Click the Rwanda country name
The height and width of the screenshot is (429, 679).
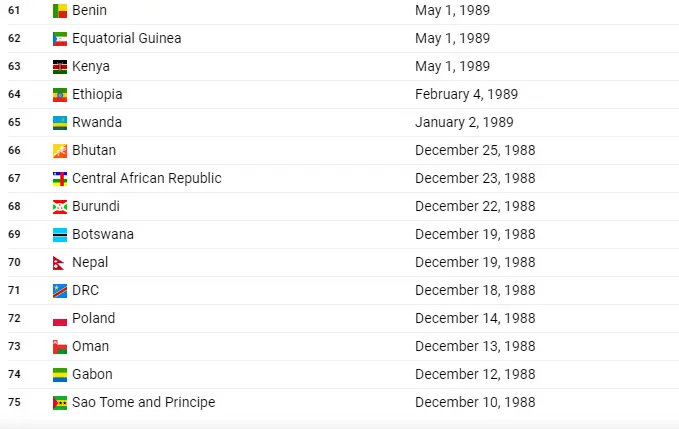click(97, 122)
